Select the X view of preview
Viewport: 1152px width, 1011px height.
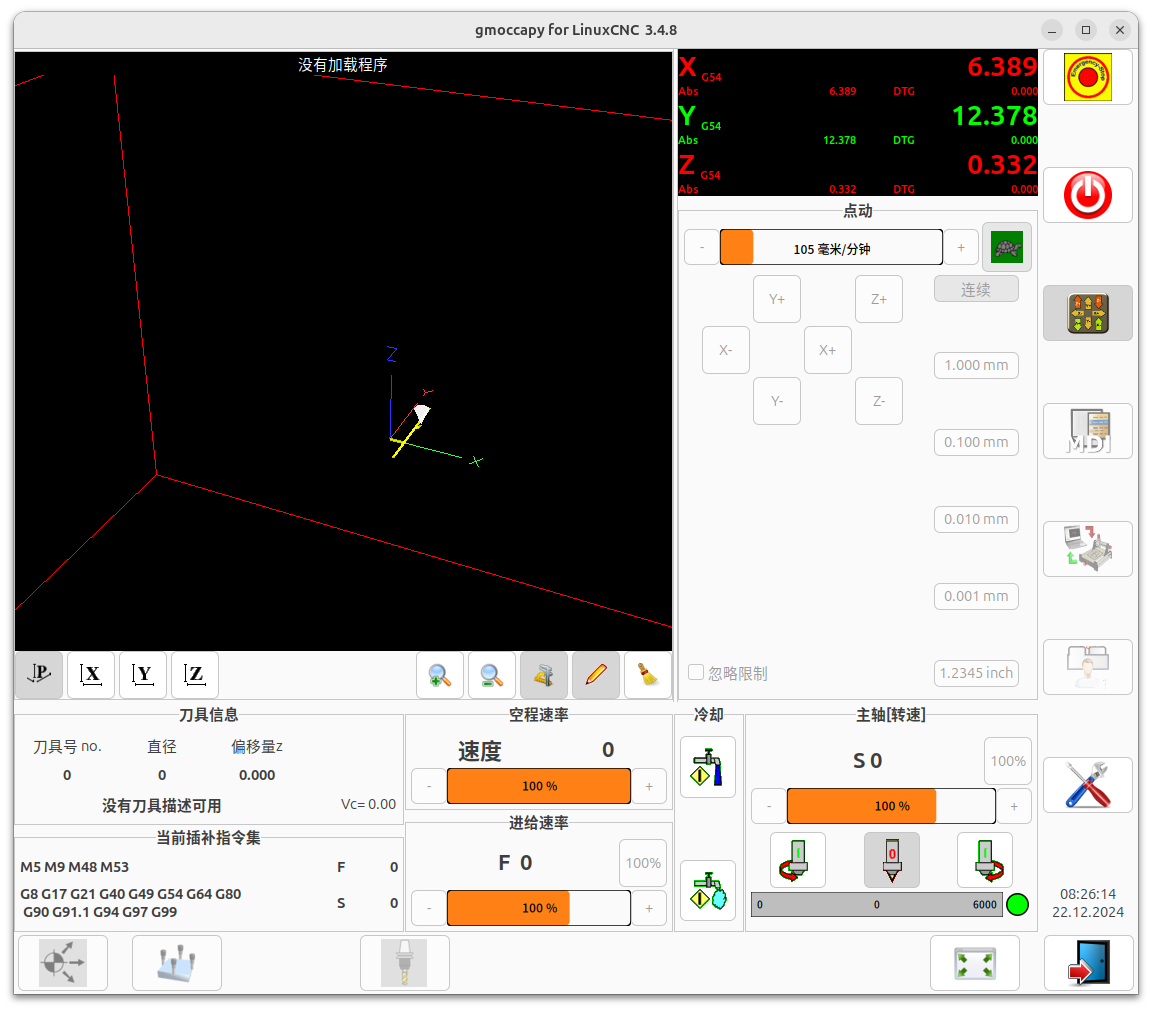[91, 675]
